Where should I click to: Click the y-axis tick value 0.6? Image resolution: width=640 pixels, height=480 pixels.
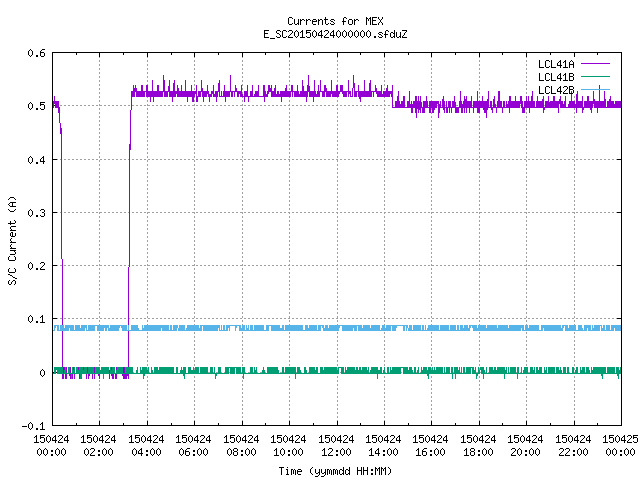[36, 53]
